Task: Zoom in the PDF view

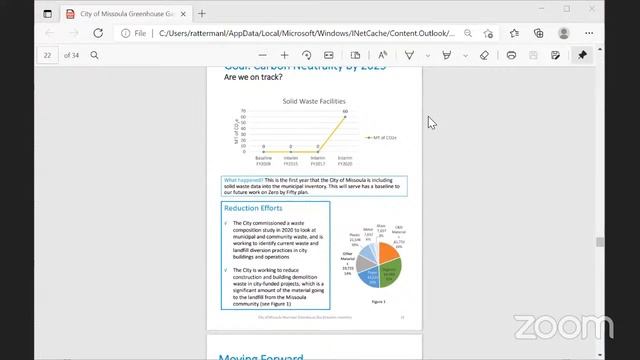Action: click(284, 55)
